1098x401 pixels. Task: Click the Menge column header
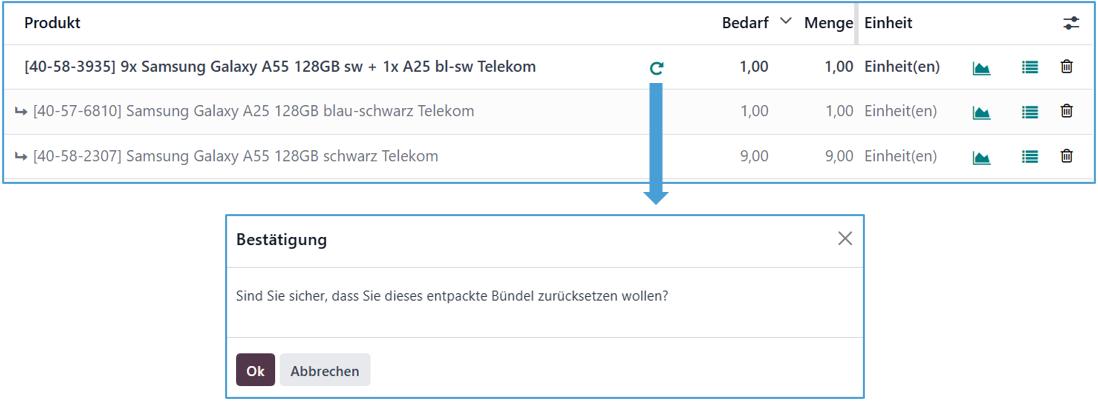click(828, 23)
